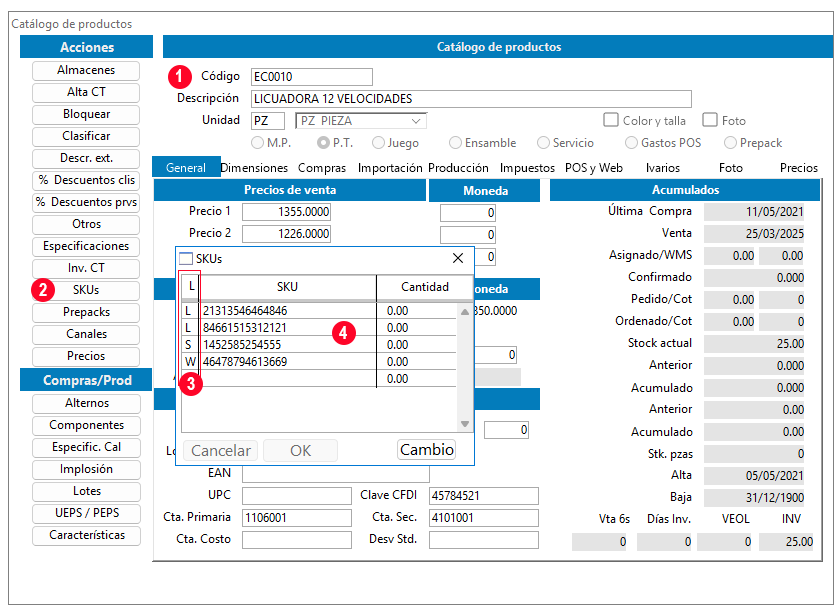
Task: Open the Importación tab
Action: pos(390,168)
